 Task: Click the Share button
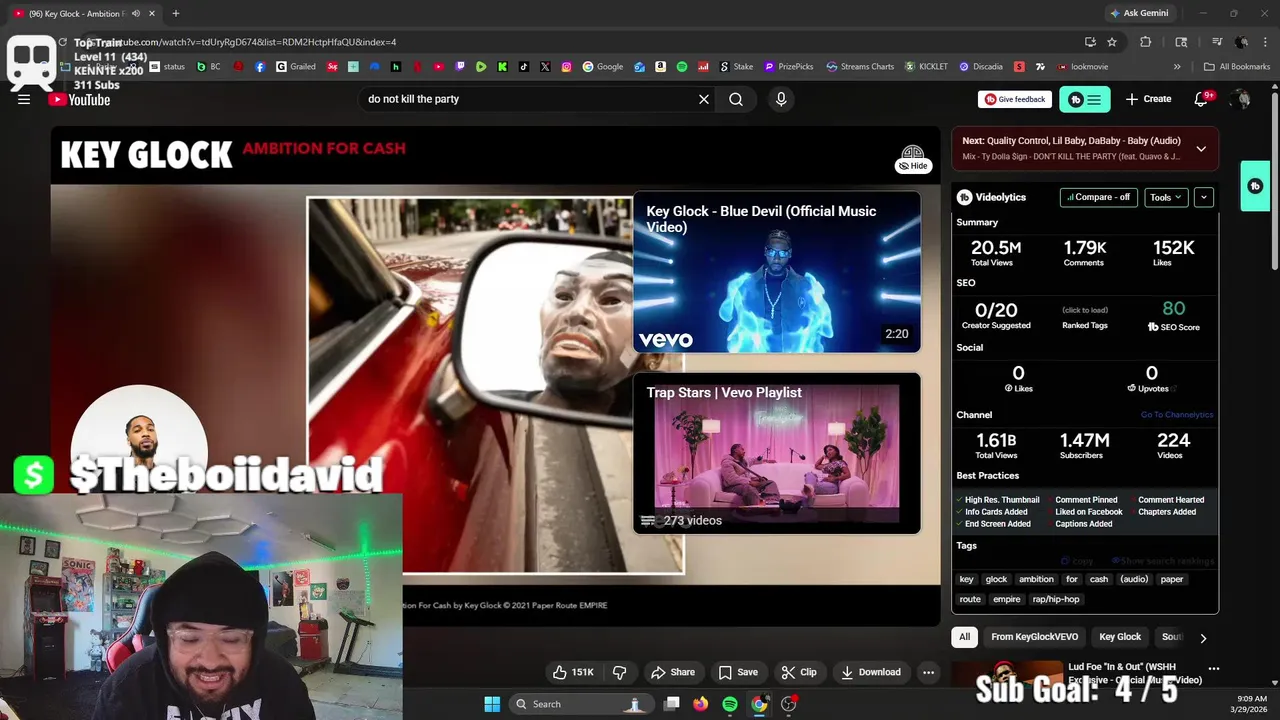coord(673,672)
